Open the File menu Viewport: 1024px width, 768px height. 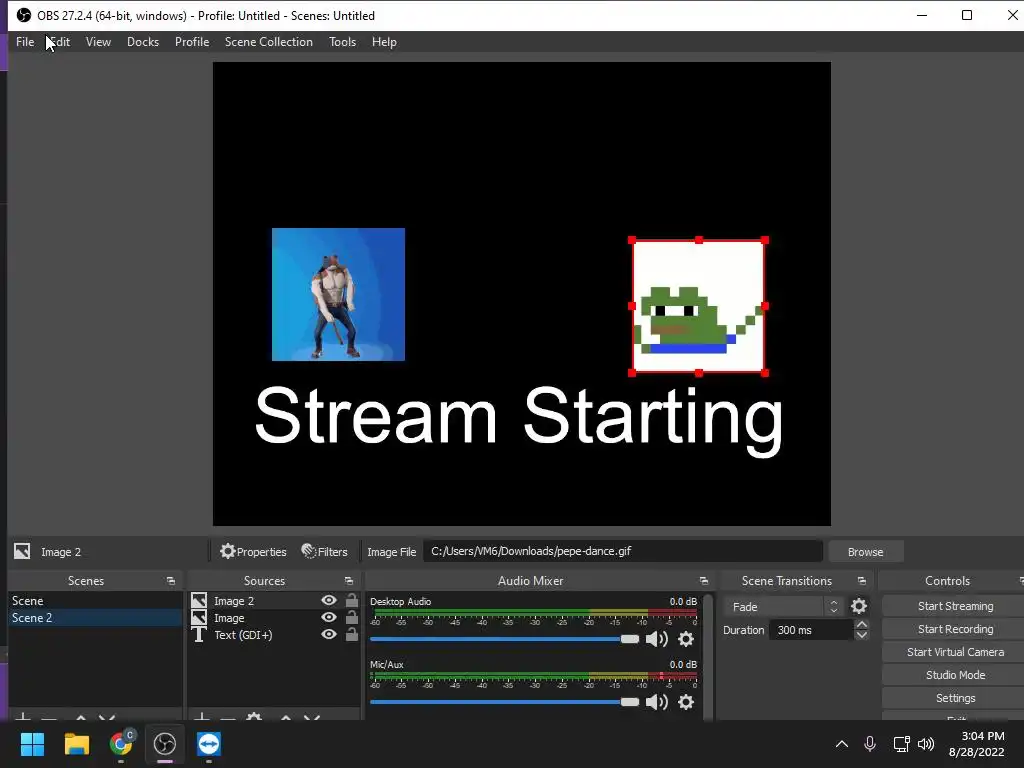[x=25, y=42]
